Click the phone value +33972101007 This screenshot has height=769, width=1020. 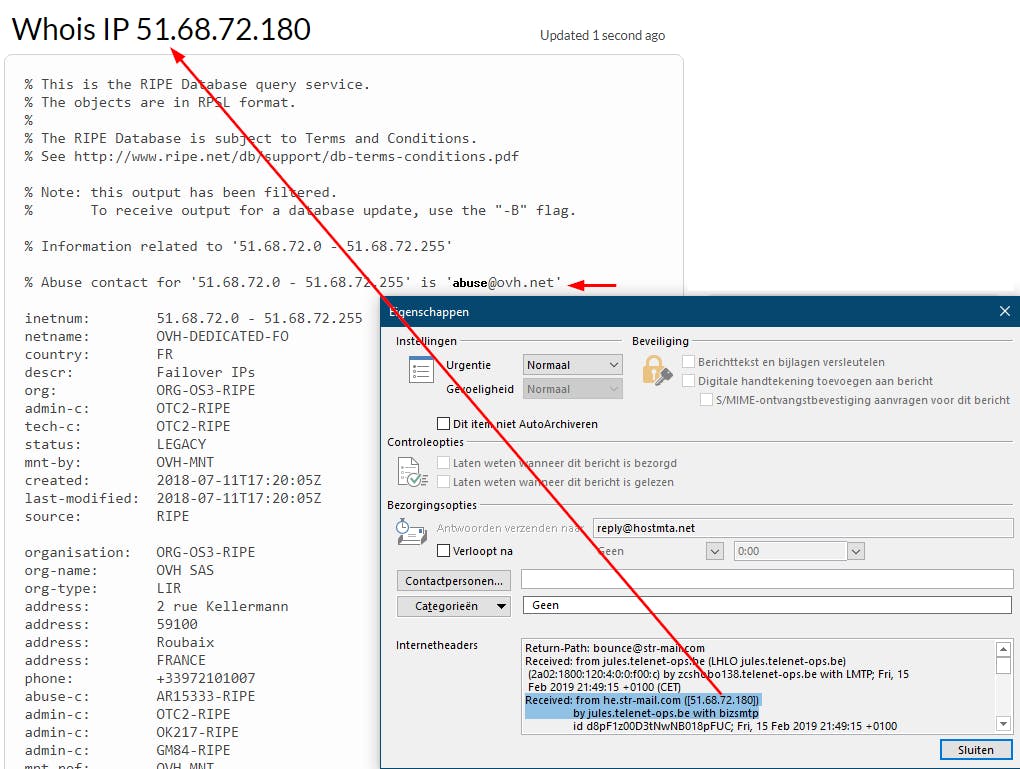(206, 678)
